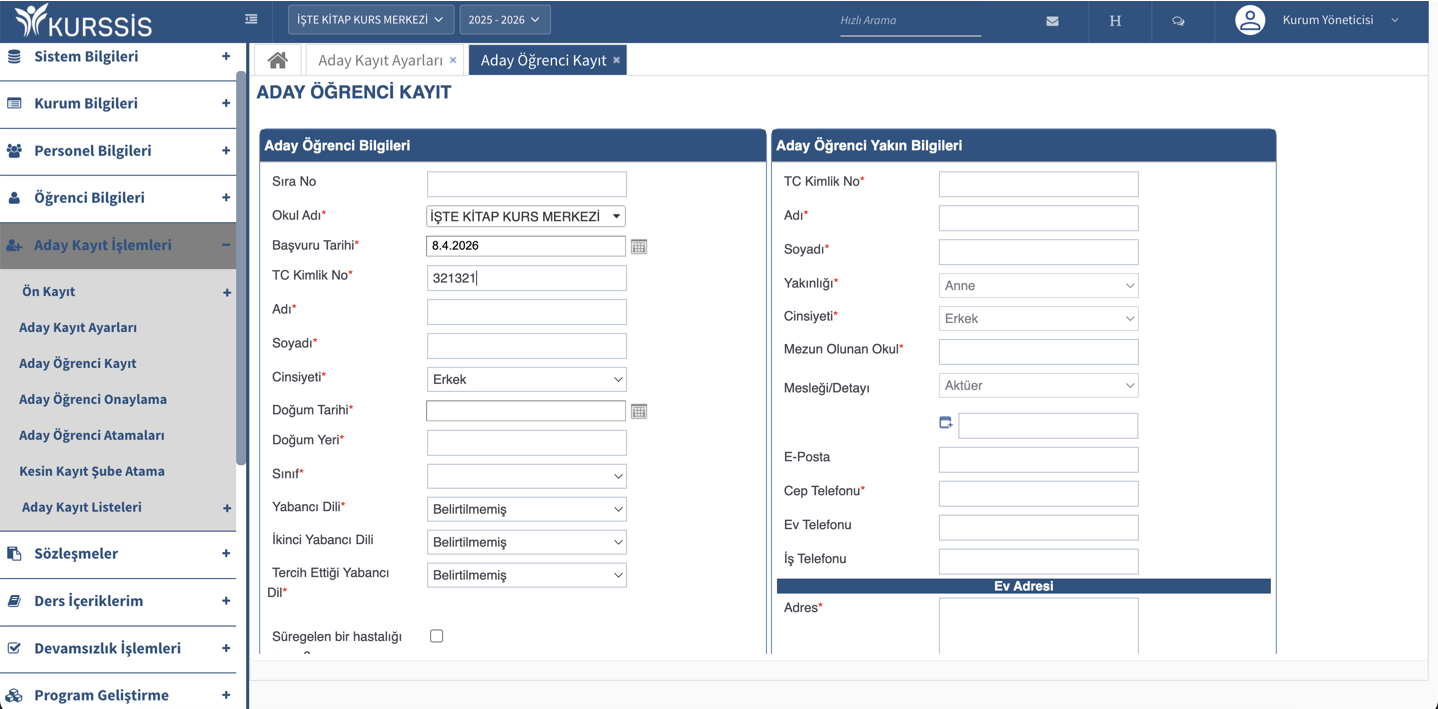1438x709 pixels.
Task: Open the Cinsiyeti dropdown under student info
Action: coord(526,379)
